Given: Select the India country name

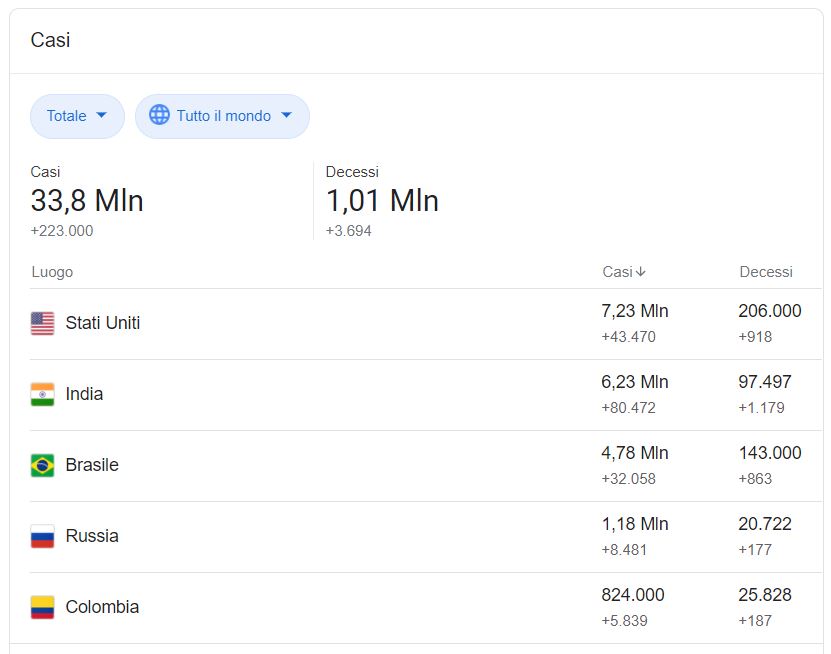Looking at the screenshot, I should 84,394.
